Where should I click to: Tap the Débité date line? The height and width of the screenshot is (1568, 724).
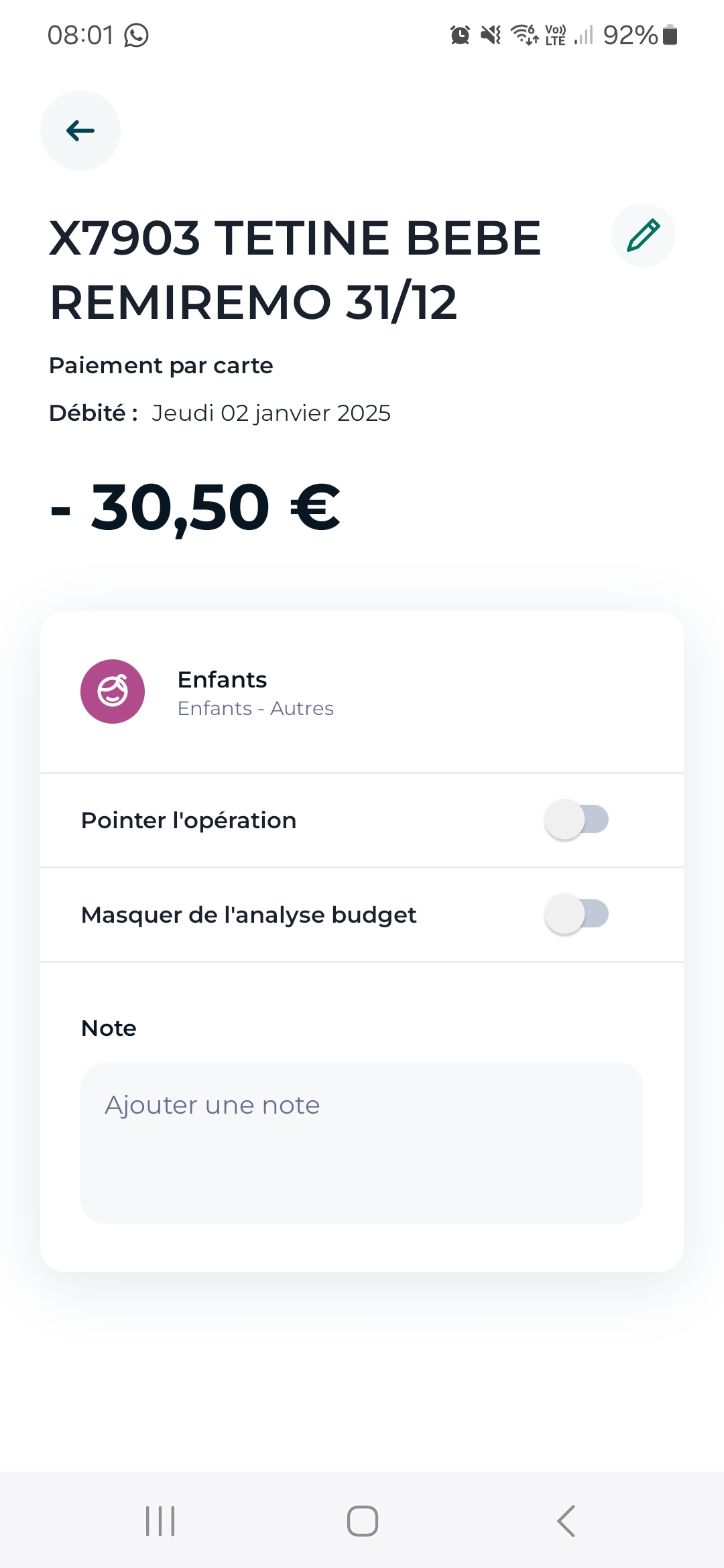click(x=220, y=413)
